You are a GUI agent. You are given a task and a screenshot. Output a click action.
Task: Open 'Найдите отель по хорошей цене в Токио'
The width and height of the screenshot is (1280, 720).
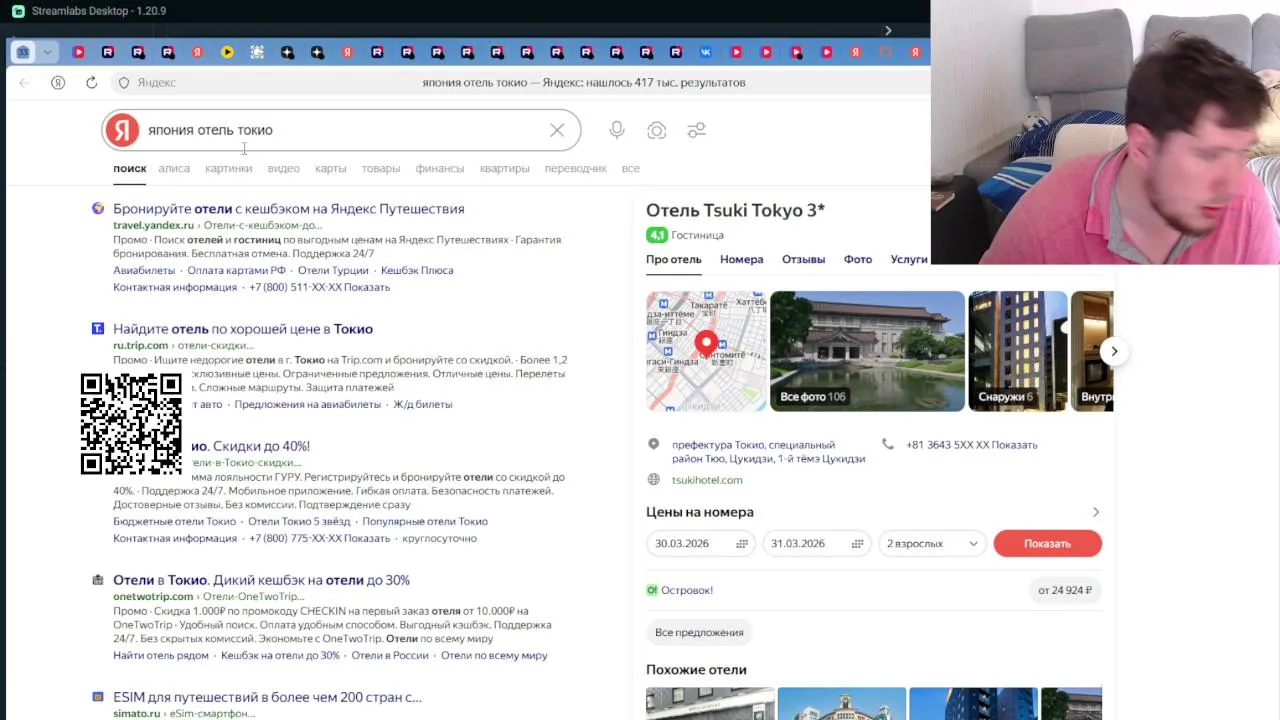[x=243, y=329]
